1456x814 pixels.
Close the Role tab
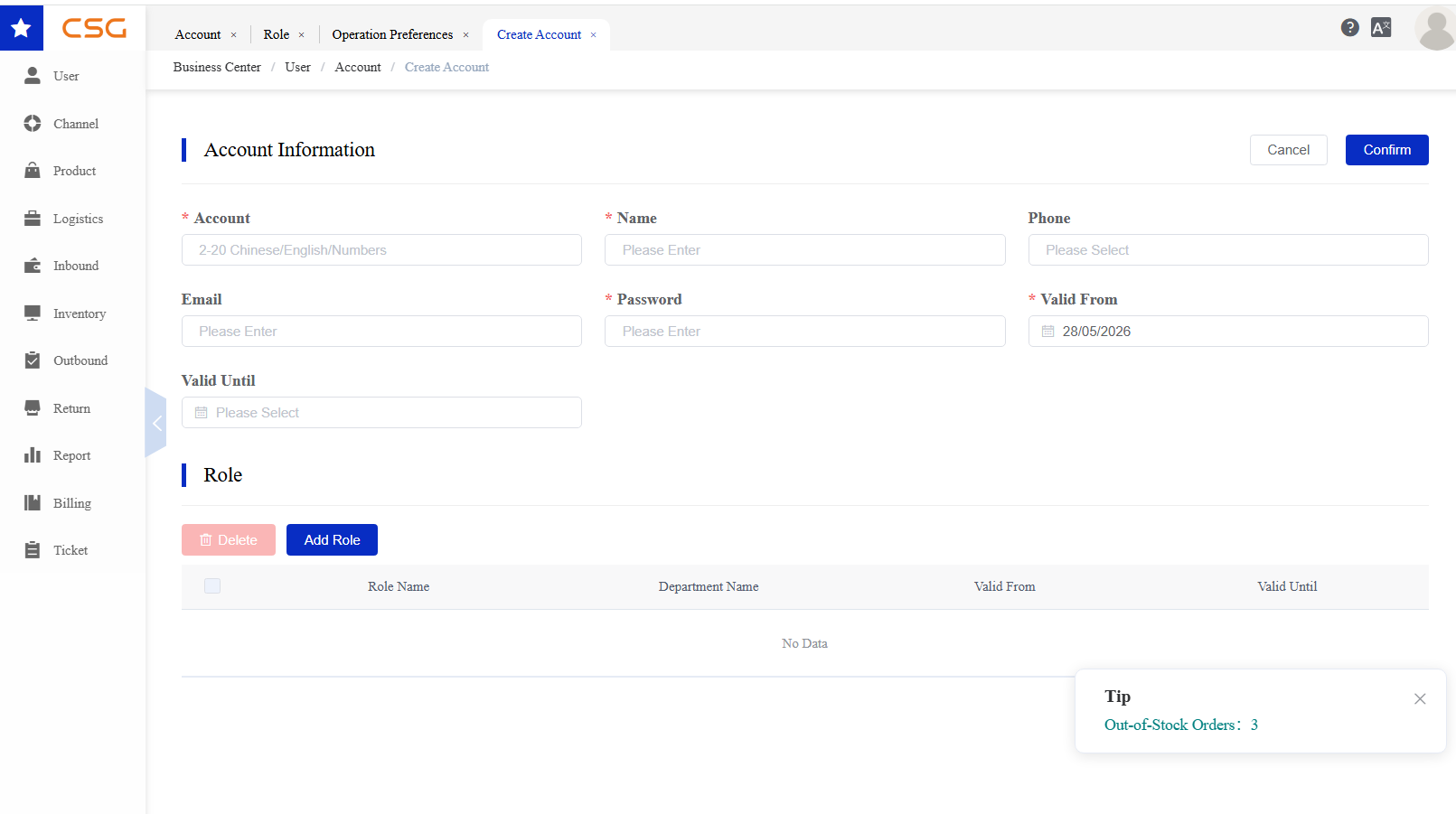click(x=302, y=35)
